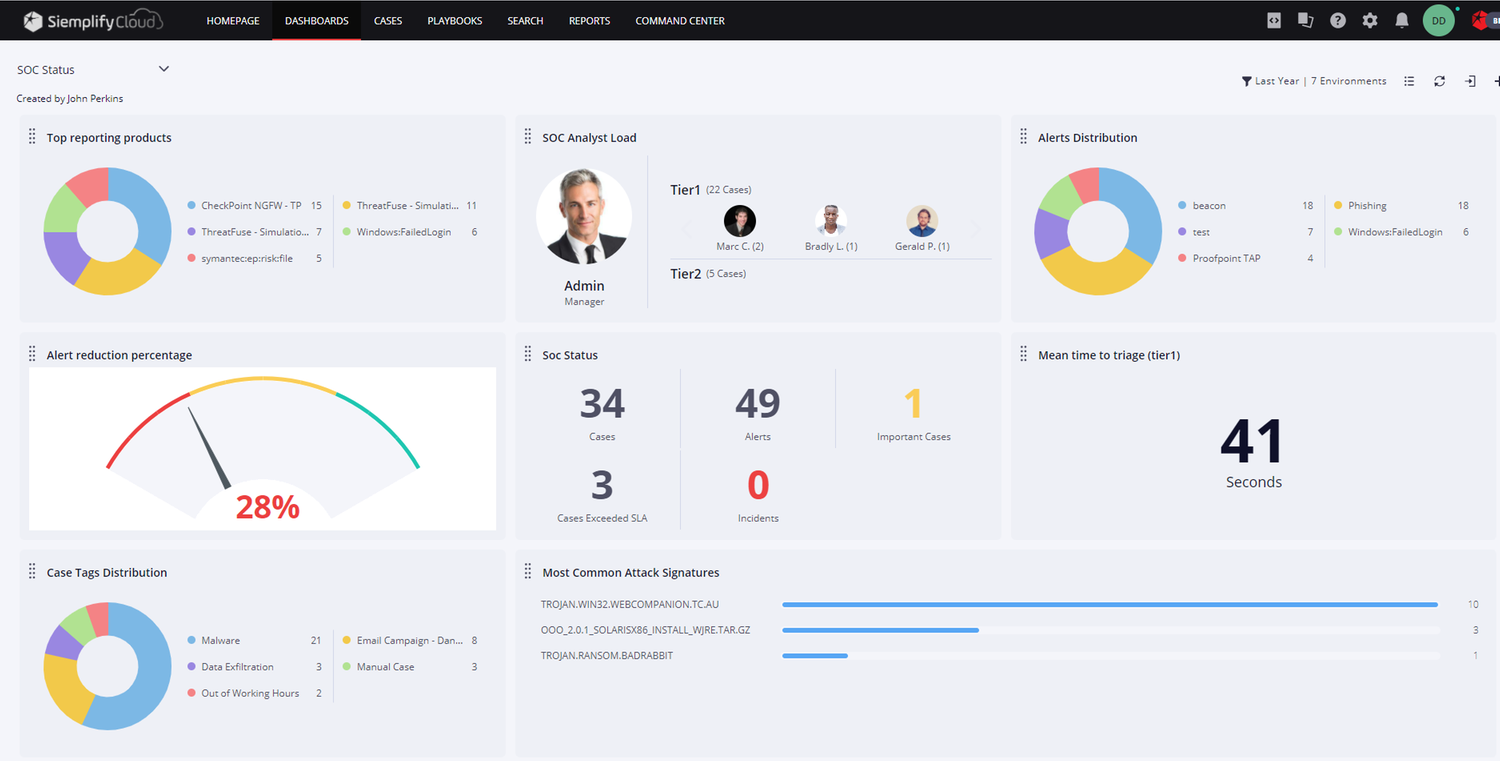
Task: Click the Marc C. analyst thumbnail
Action: [740, 221]
